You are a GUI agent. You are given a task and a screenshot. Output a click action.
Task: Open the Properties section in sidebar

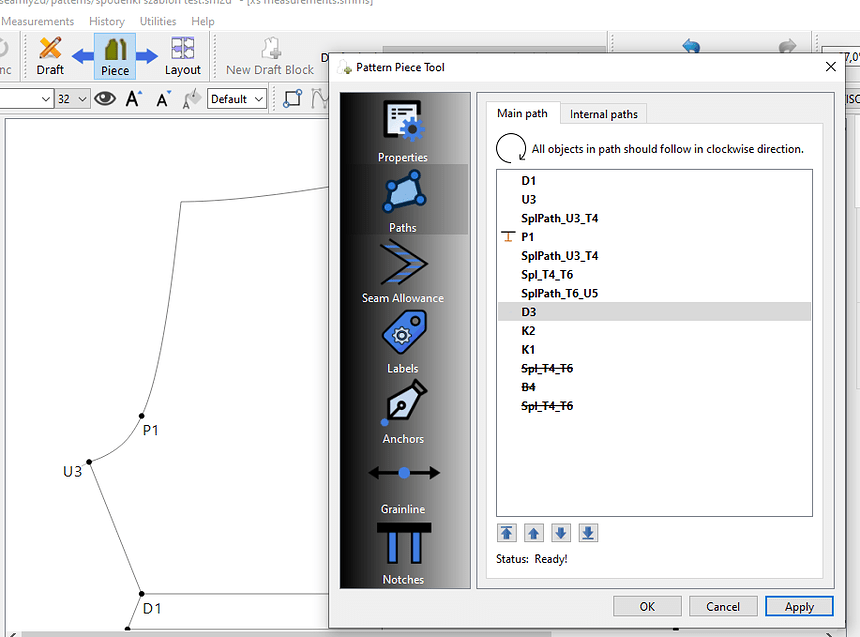pyautogui.click(x=403, y=130)
